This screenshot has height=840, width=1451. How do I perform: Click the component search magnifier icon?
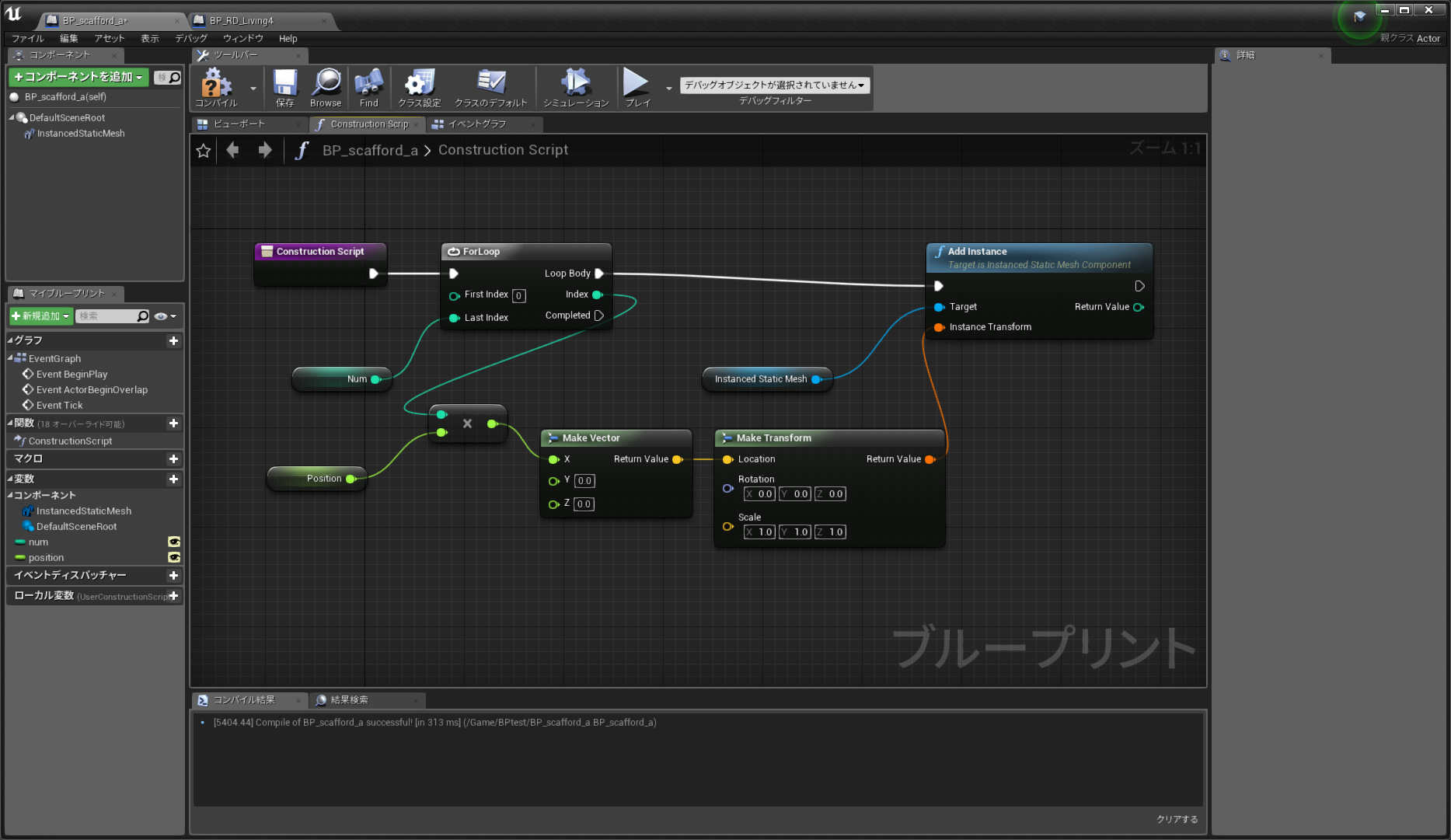(x=175, y=77)
